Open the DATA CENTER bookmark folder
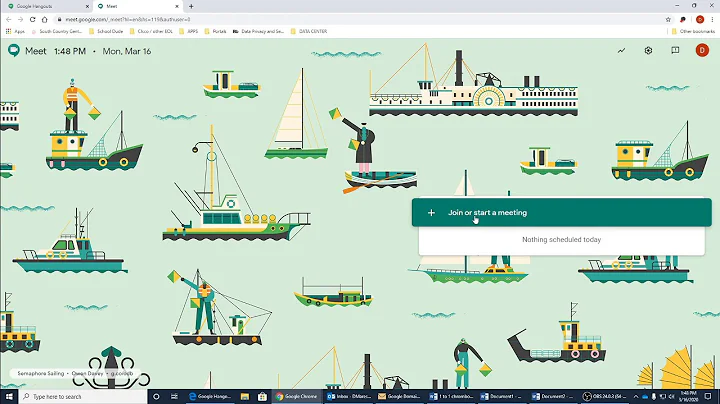Screen dimensions: 720x404 tap(309, 31)
